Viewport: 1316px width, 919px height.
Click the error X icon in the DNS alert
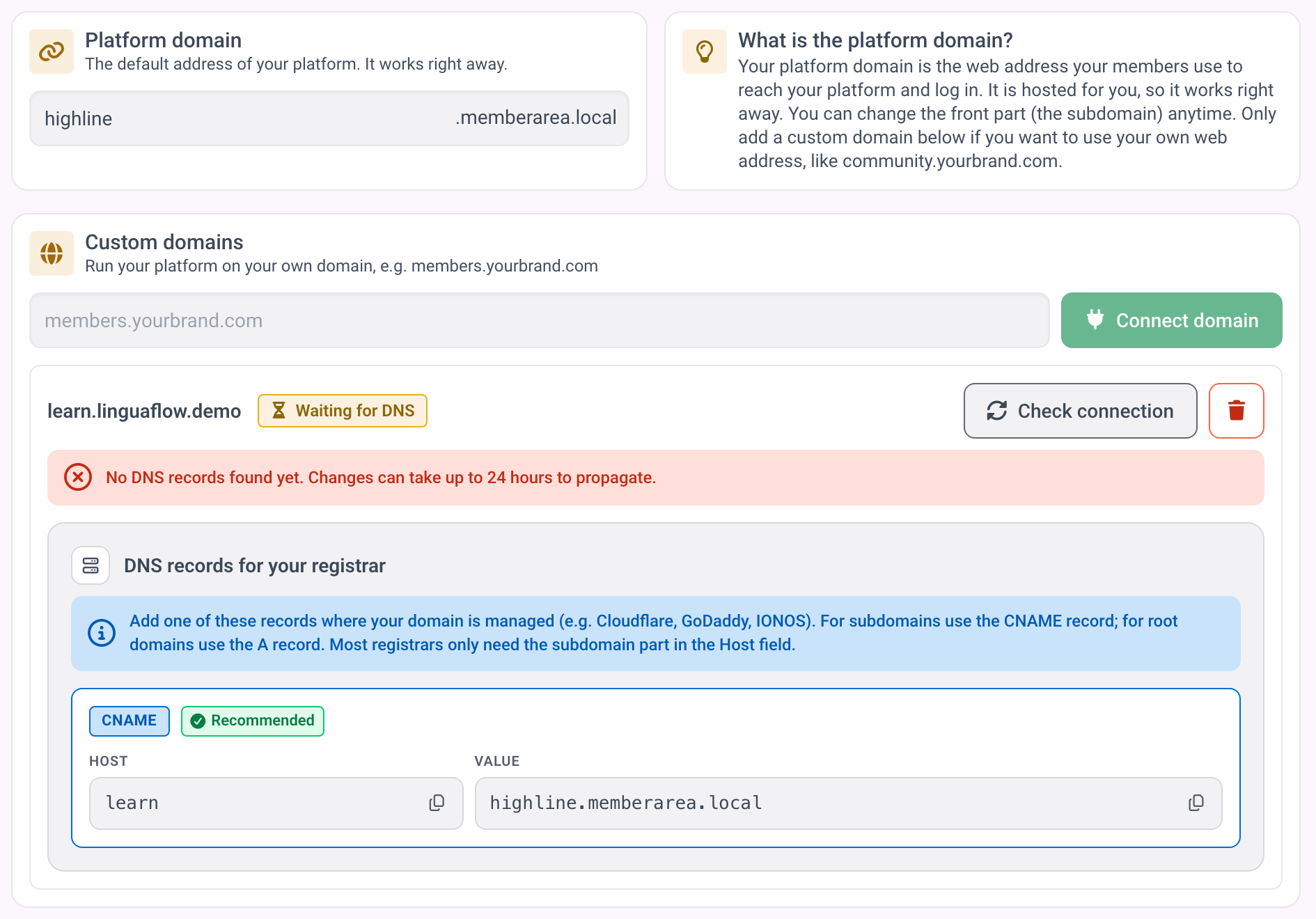coord(78,478)
